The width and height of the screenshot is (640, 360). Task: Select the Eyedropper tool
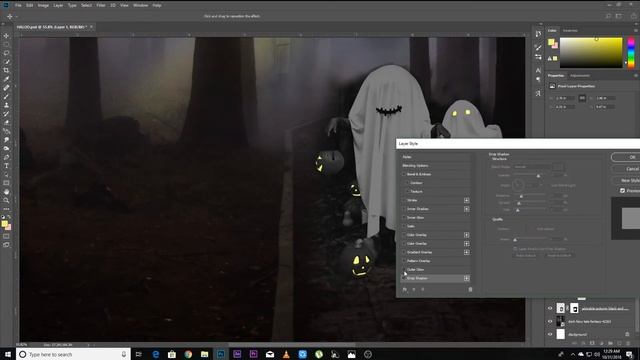tap(6, 79)
